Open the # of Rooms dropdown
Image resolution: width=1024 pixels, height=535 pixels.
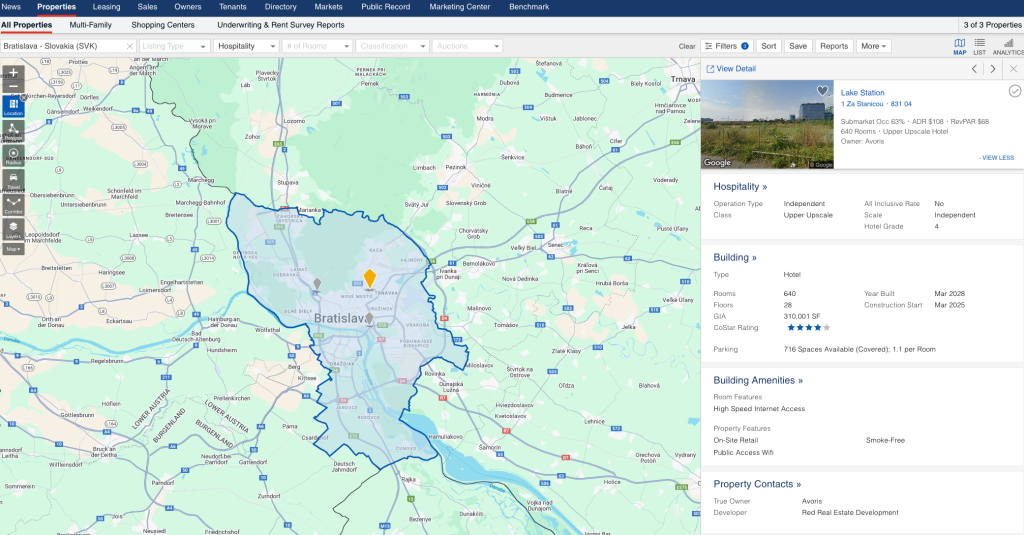318,46
